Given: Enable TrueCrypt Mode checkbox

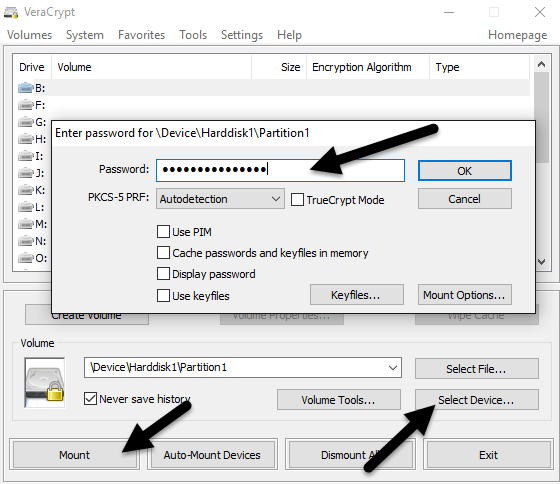Looking at the screenshot, I should [297, 200].
